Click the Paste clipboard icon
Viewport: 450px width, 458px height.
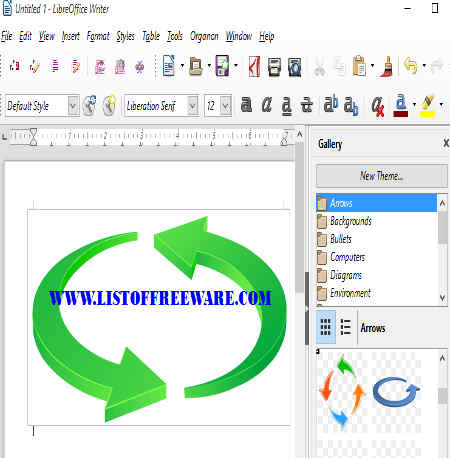click(360, 66)
